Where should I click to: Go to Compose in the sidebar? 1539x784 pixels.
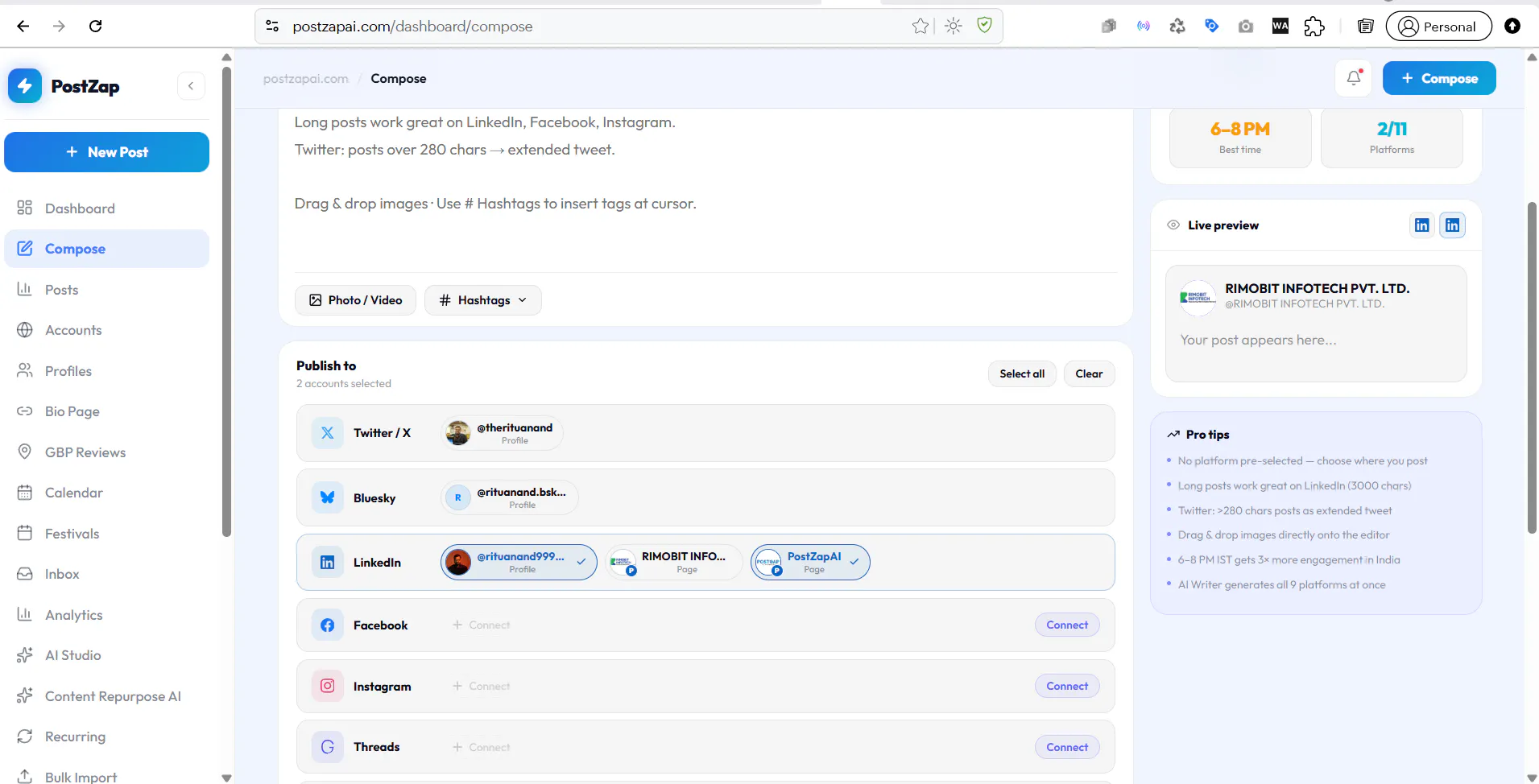pyautogui.click(x=106, y=249)
